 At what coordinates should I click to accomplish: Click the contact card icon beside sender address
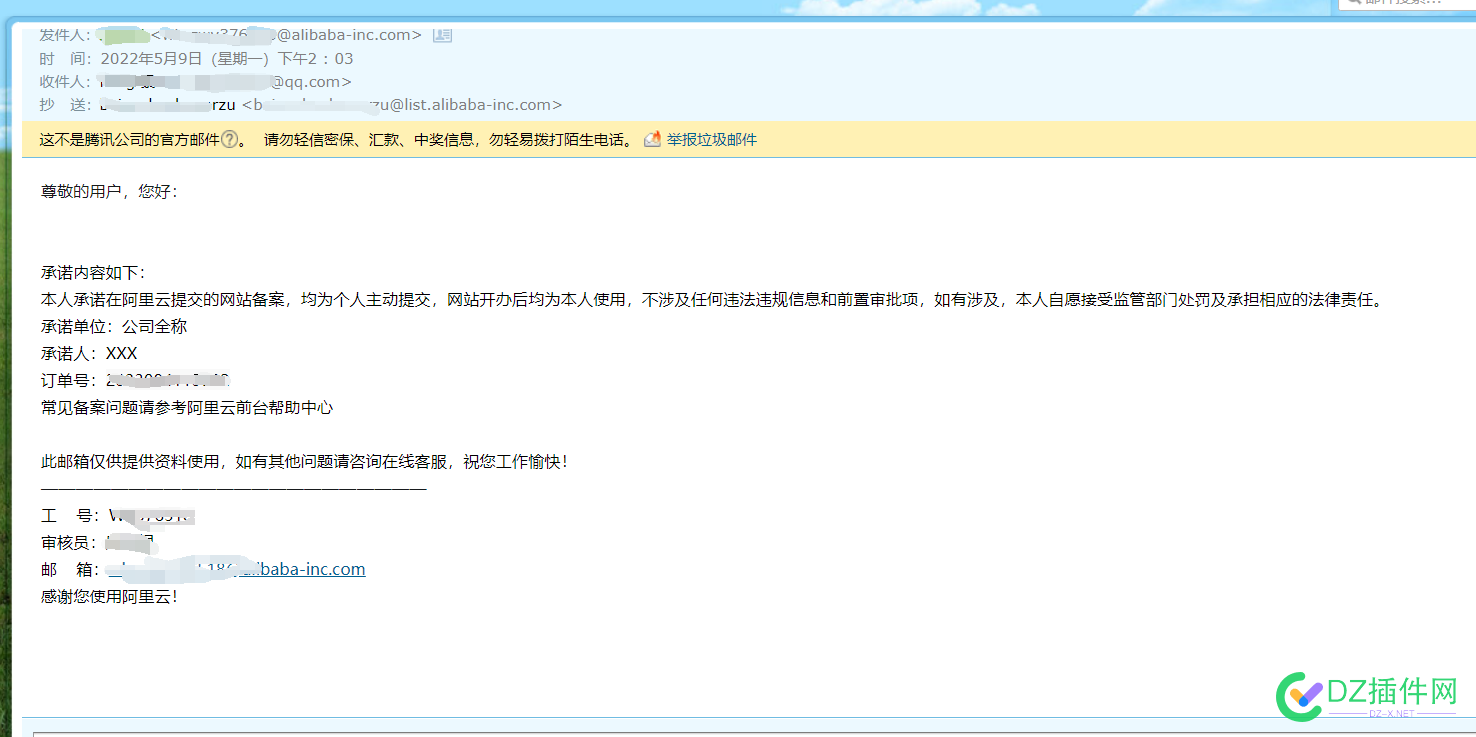(x=442, y=35)
